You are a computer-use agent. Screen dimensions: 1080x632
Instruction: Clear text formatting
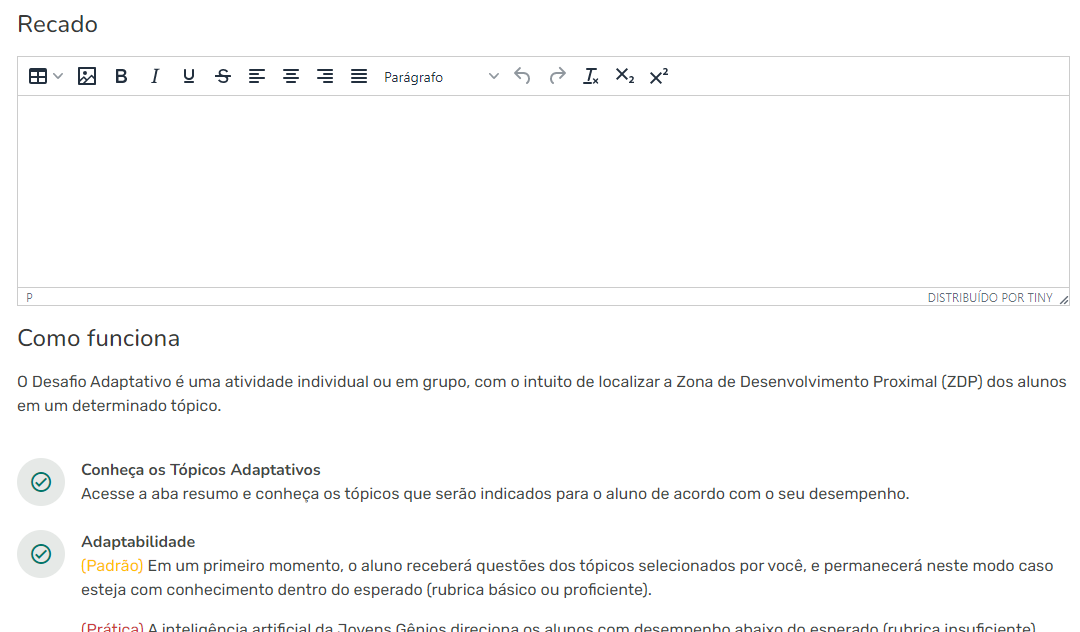pos(591,76)
